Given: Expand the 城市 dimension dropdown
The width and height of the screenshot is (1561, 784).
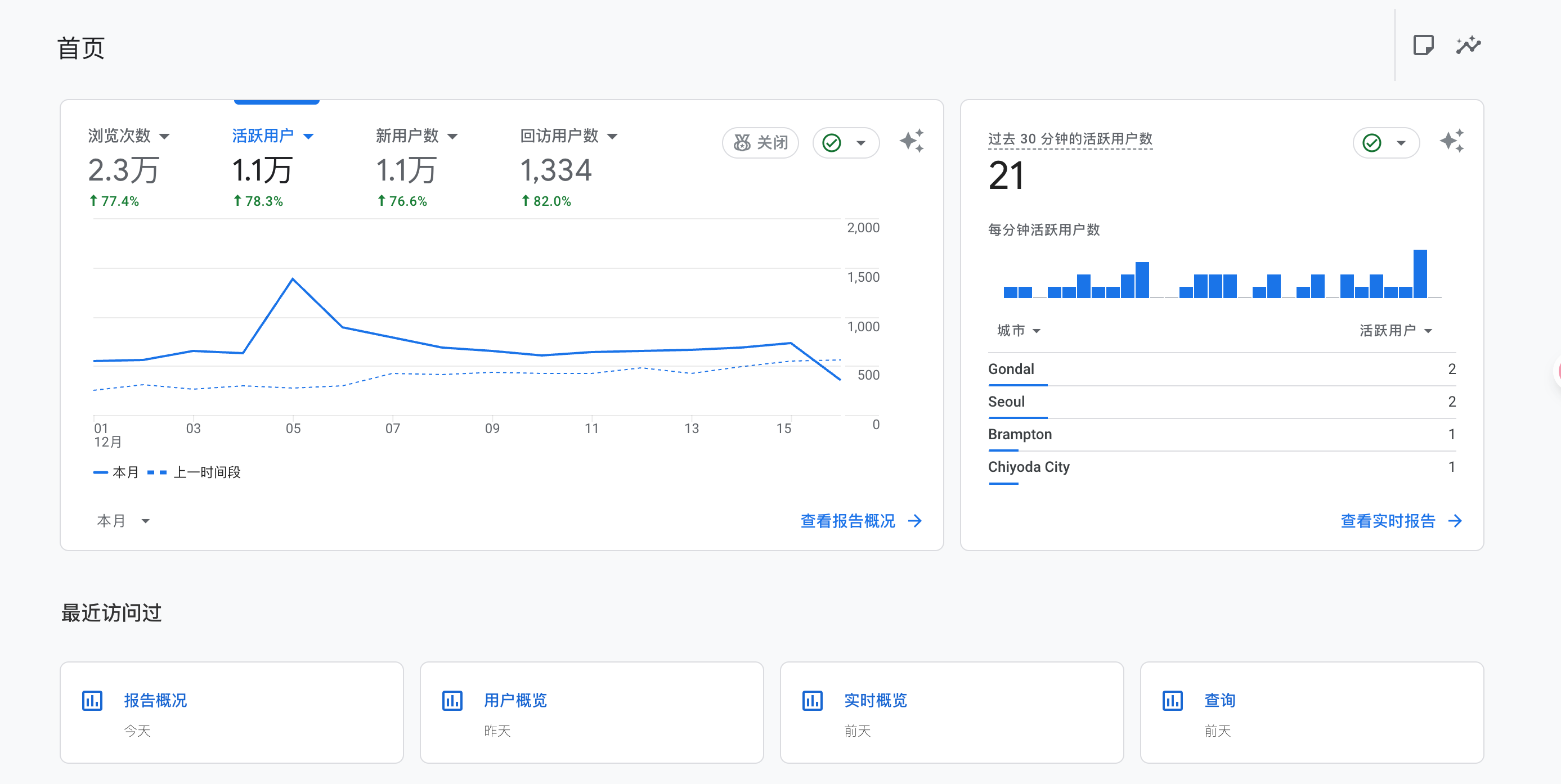Looking at the screenshot, I should (1018, 331).
